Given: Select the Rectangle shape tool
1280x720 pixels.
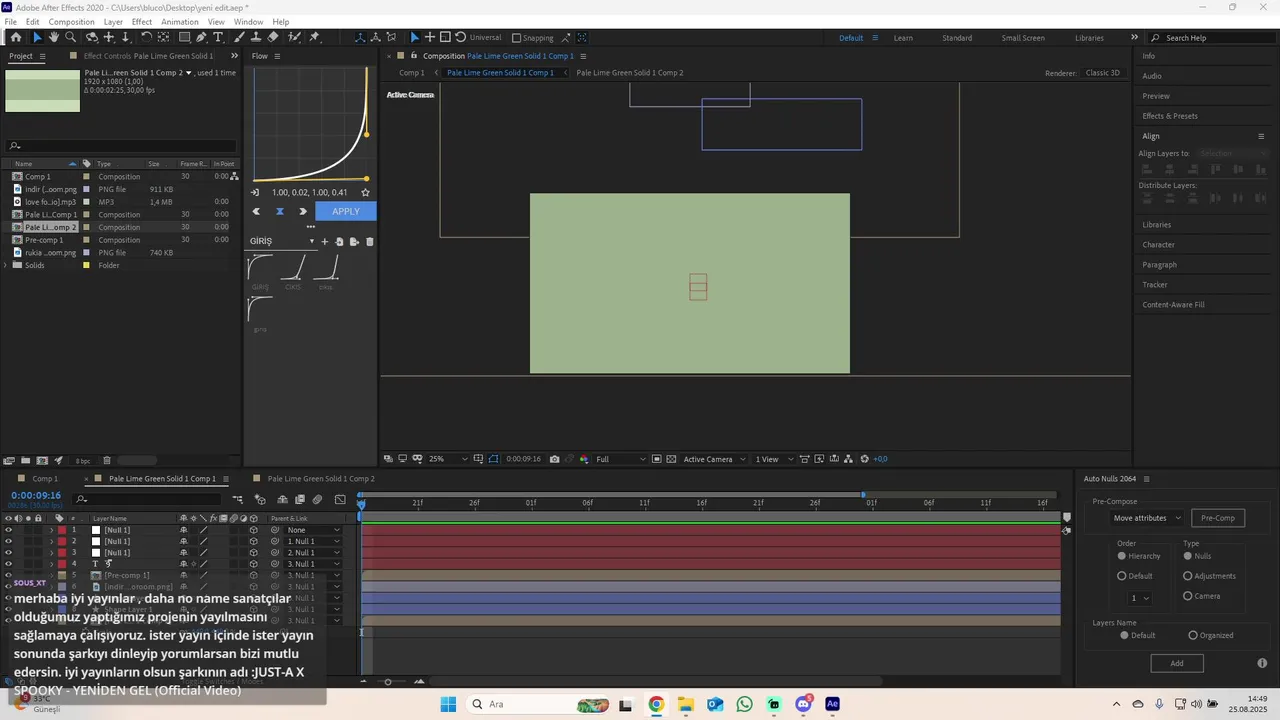Looking at the screenshot, I should point(183,37).
